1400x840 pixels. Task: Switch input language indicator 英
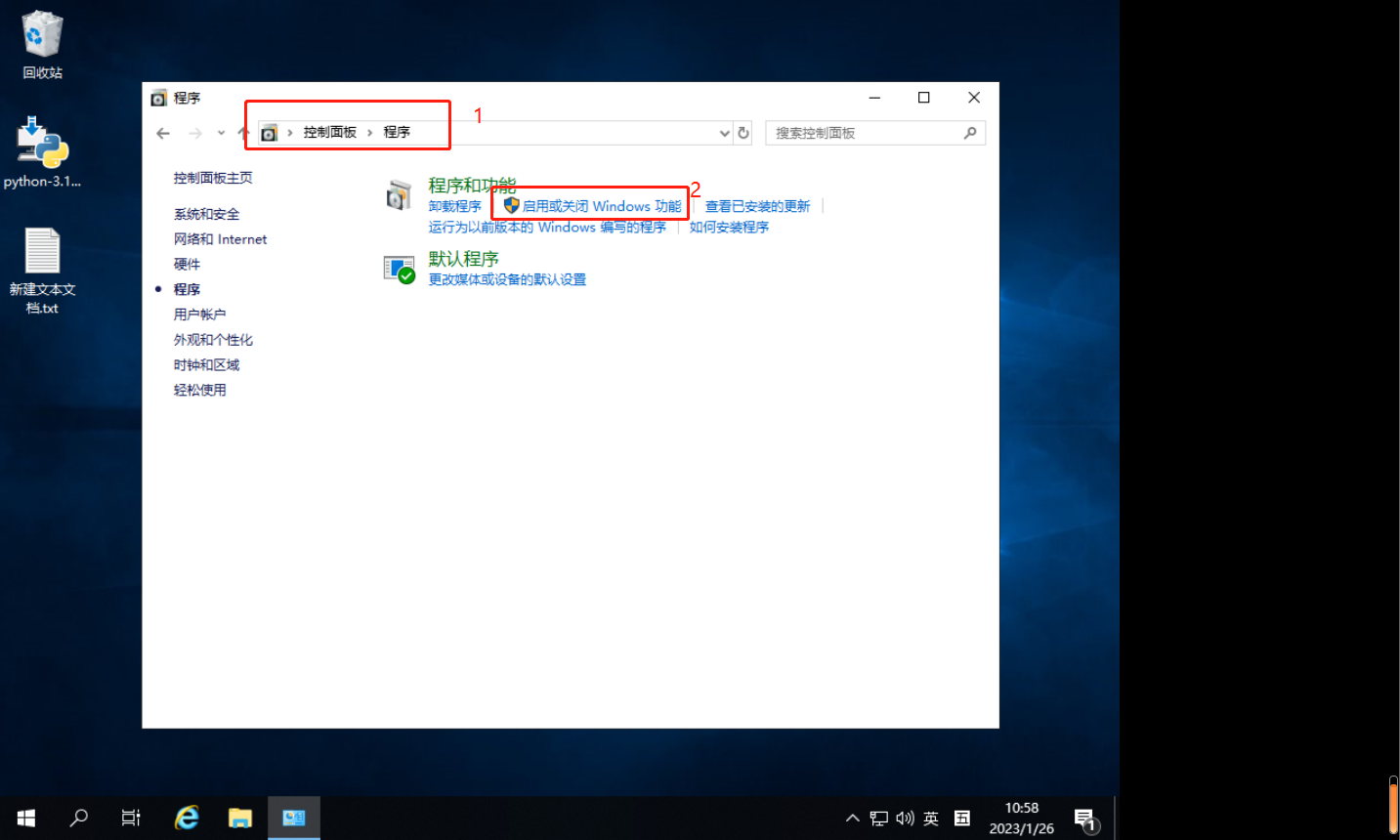tap(931, 819)
